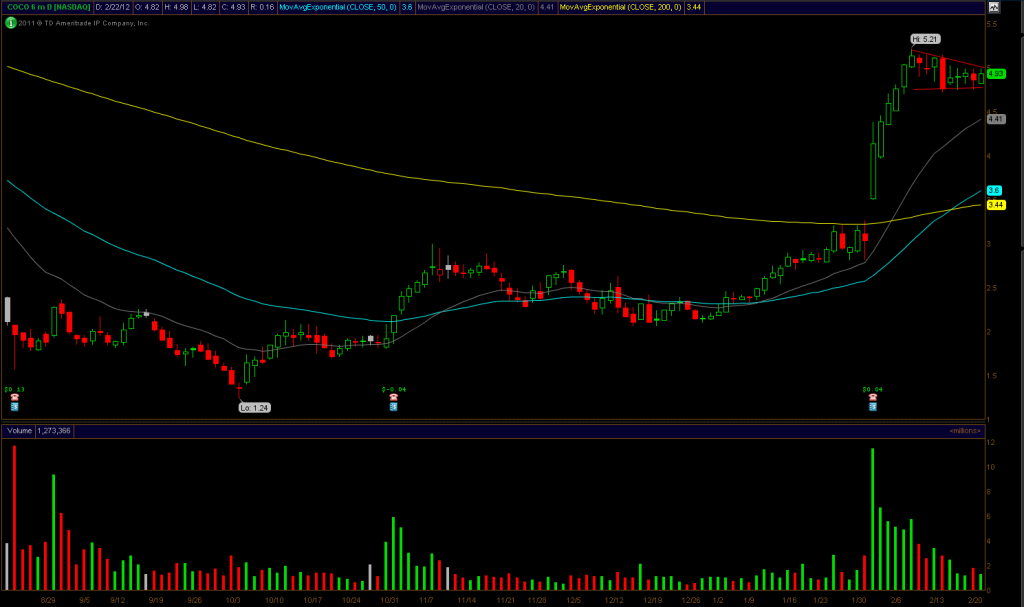Click the 10/17 date on time axis

(312, 600)
